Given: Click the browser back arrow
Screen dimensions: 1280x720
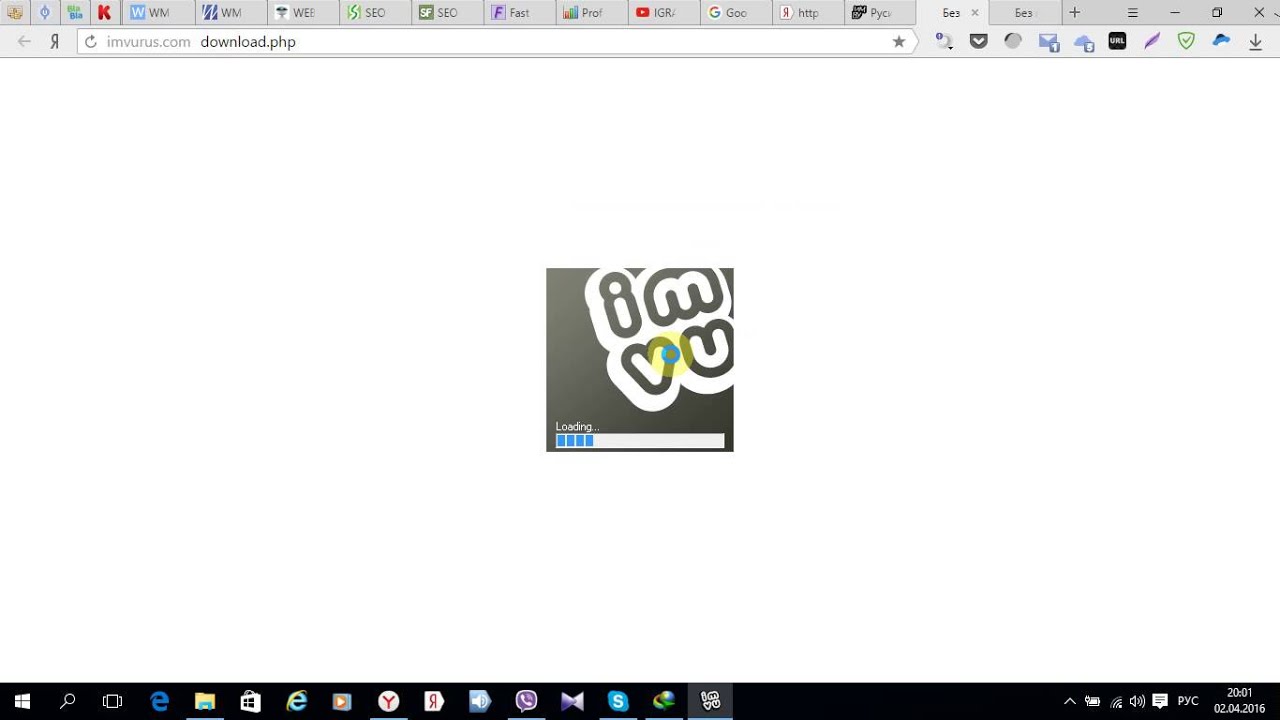Looking at the screenshot, I should [25, 42].
